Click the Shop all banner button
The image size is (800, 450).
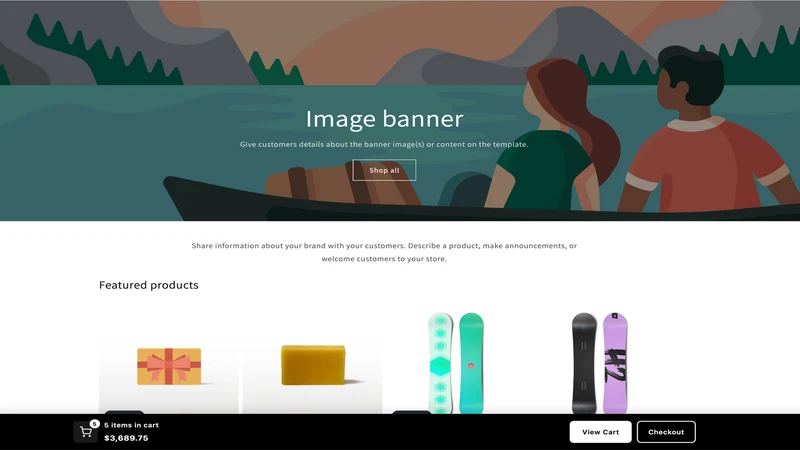pyautogui.click(x=384, y=170)
